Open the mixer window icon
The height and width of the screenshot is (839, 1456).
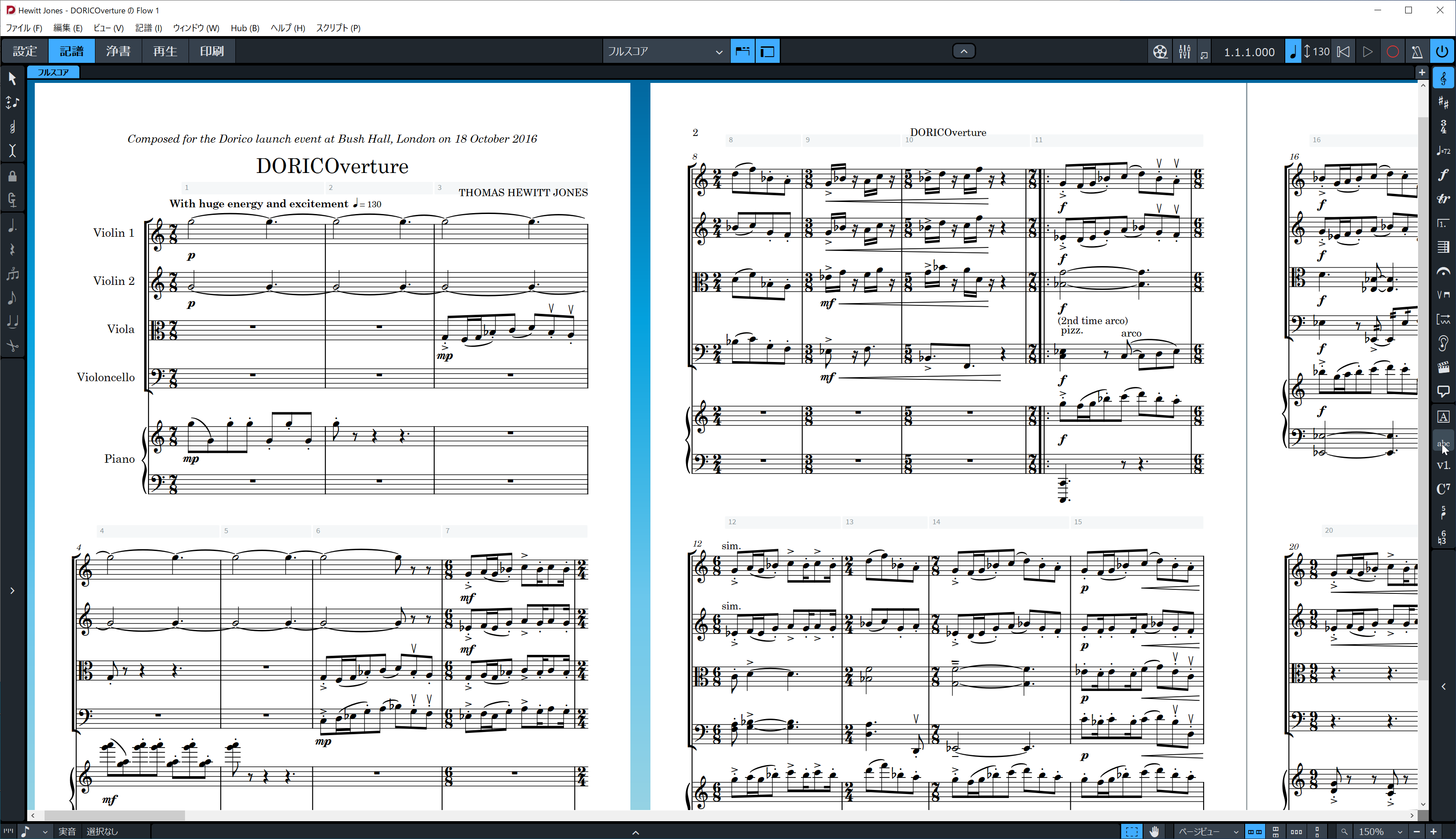point(1184,52)
